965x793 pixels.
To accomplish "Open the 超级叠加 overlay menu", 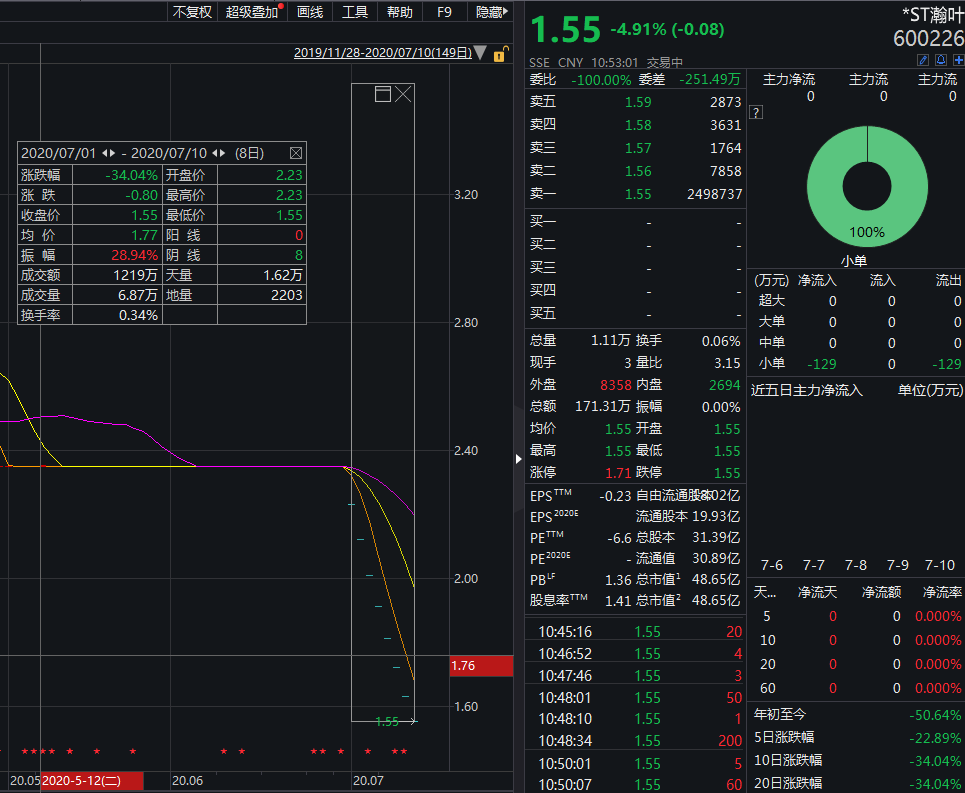I will coord(252,12).
